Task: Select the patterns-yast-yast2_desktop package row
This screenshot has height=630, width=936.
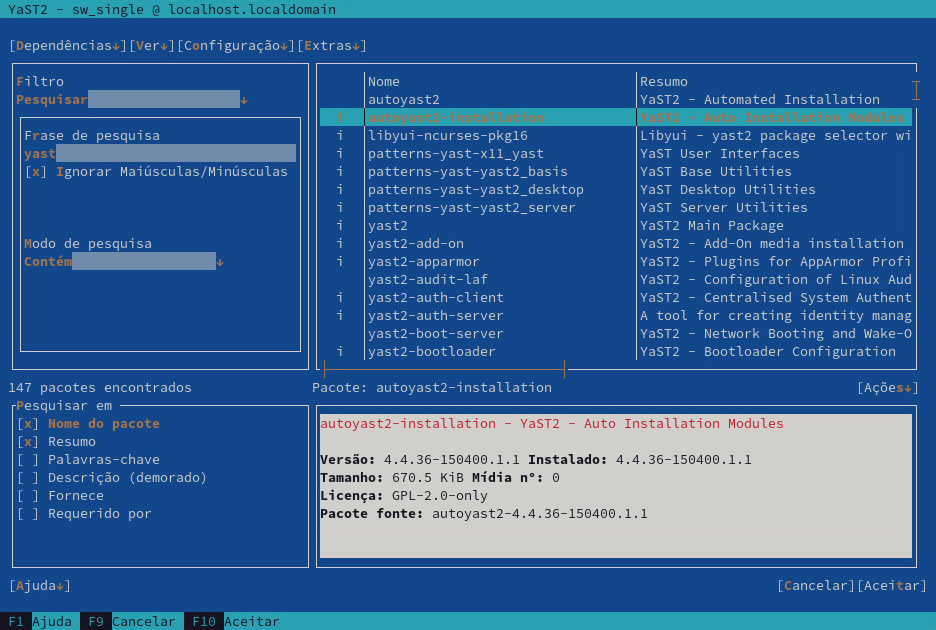Action: 615,189
